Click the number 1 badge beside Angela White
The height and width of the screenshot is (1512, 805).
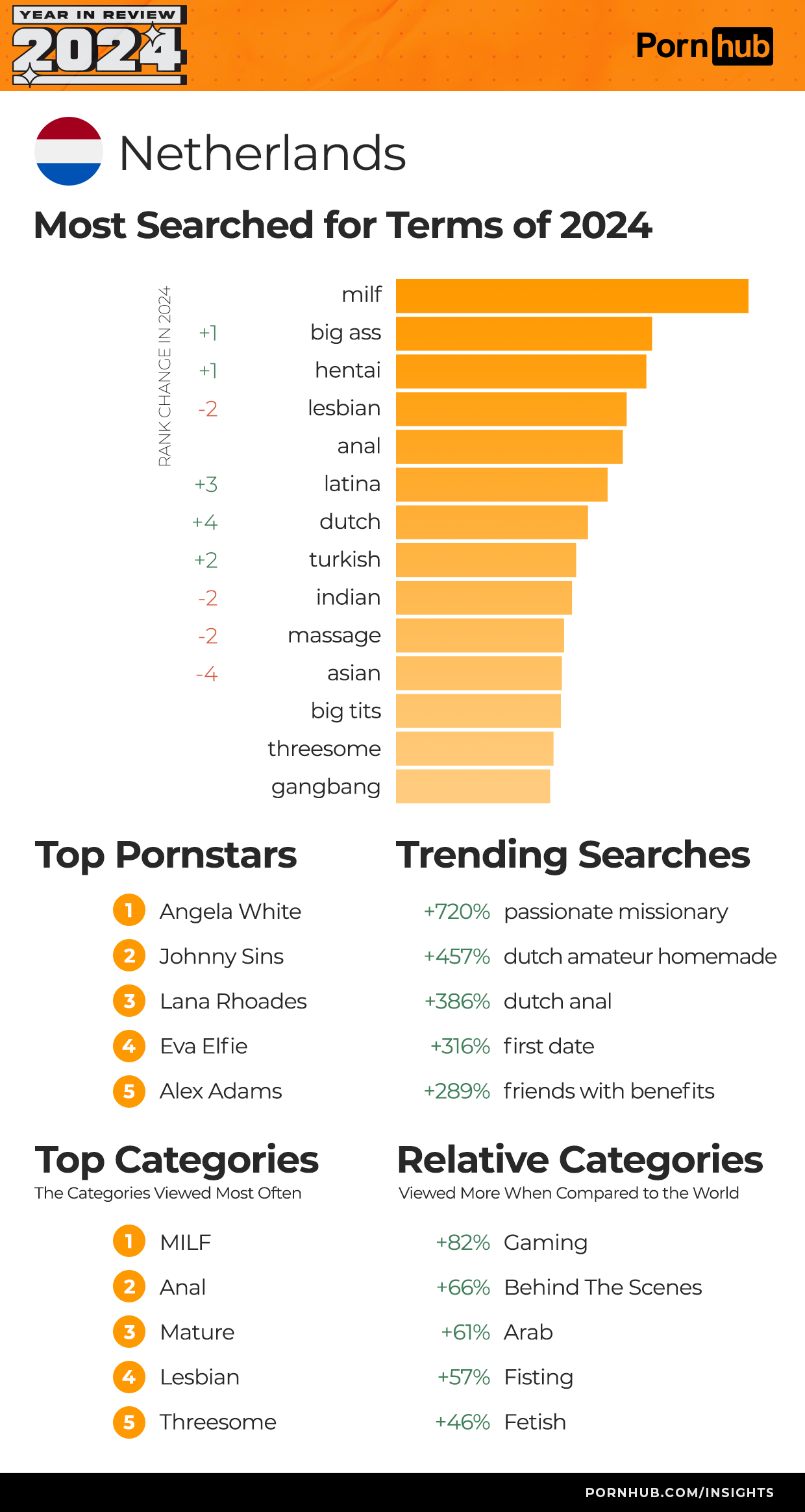pyautogui.click(x=129, y=910)
